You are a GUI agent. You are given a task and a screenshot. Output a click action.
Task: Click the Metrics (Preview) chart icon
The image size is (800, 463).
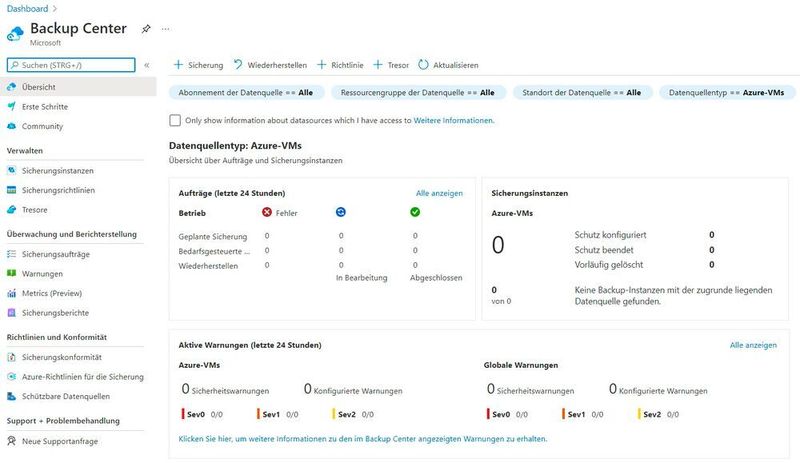[11, 293]
